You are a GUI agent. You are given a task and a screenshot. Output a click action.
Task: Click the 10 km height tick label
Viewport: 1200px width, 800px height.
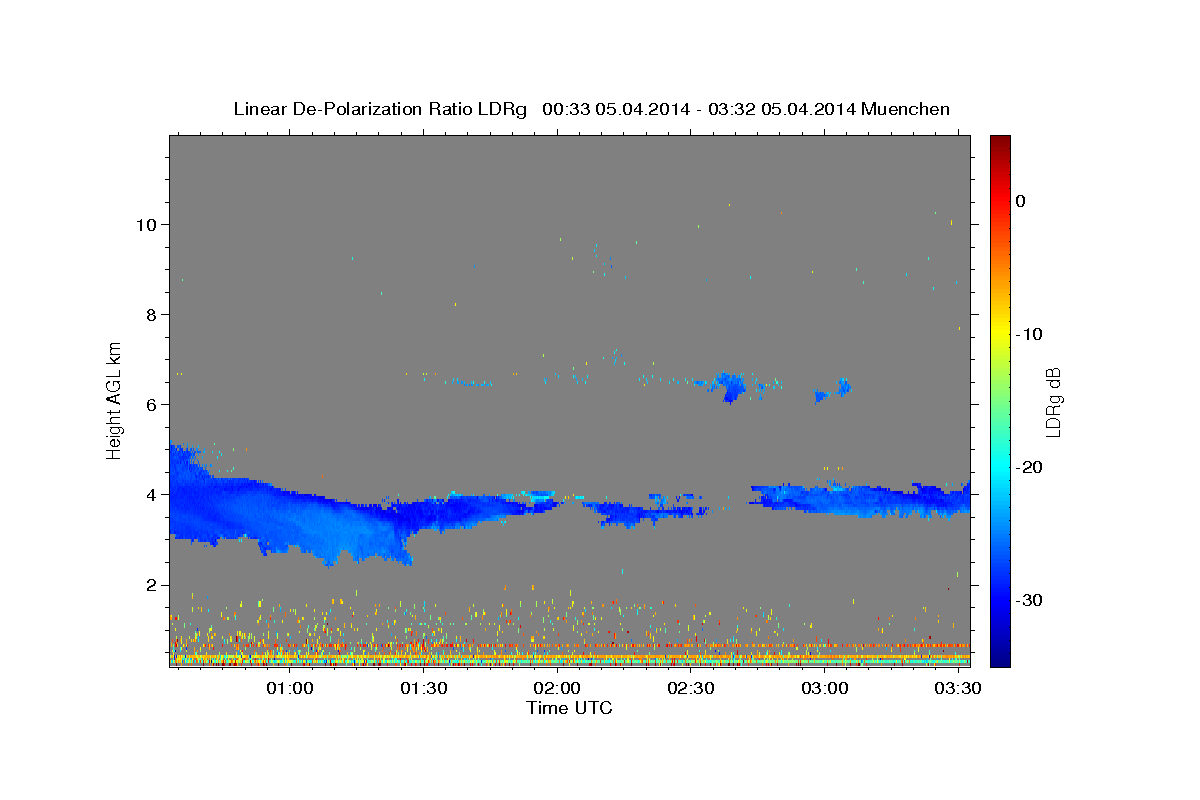[148, 224]
